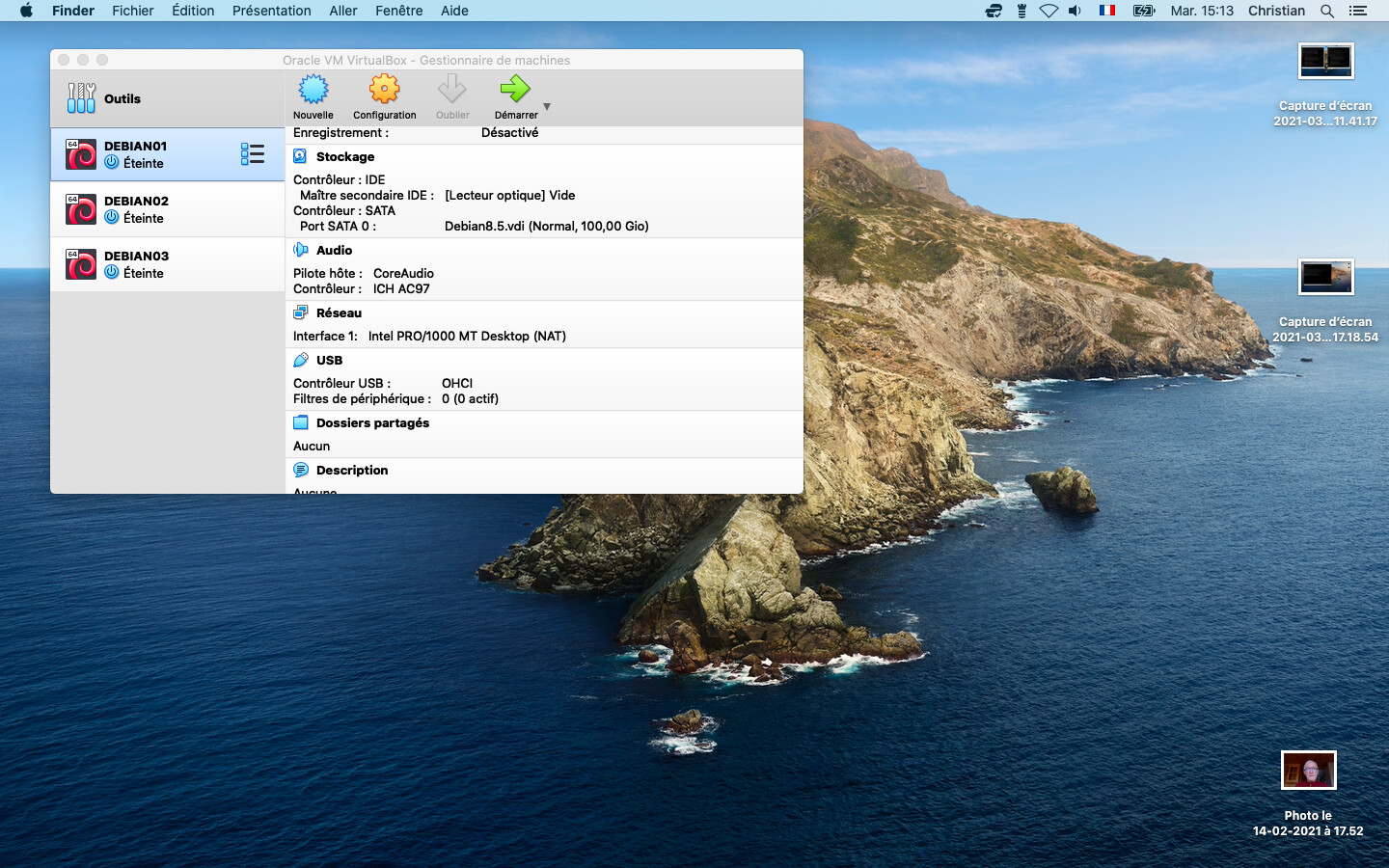1389x868 pixels.
Task: Click the Réseau network icon
Action: click(x=300, y=312)
